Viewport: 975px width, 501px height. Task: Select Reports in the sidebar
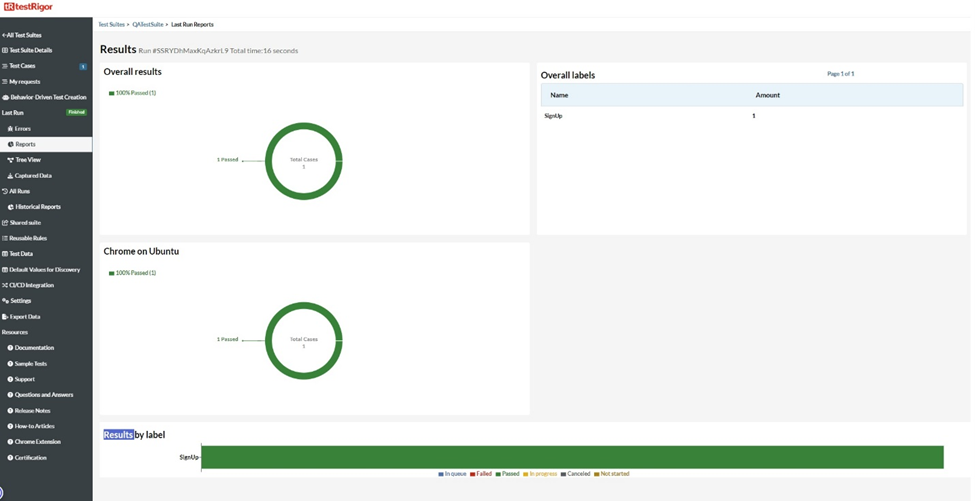pyautogui.click(x=46, y=144)
